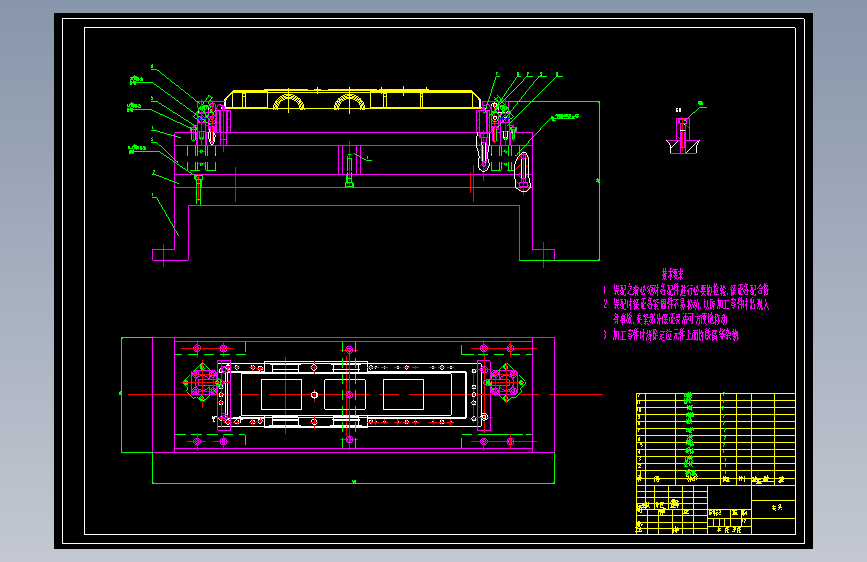Pick the white oval slot at right of front view

523,172
